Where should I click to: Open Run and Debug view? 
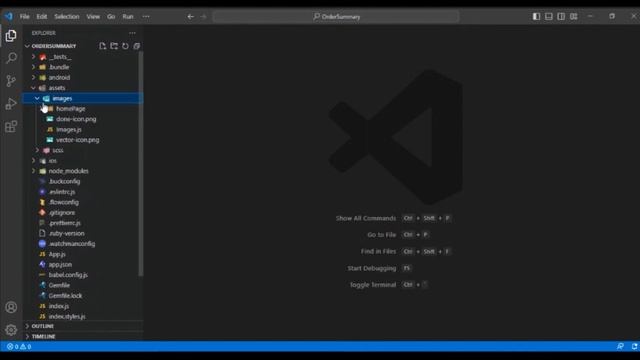click(x=11, y=104)
